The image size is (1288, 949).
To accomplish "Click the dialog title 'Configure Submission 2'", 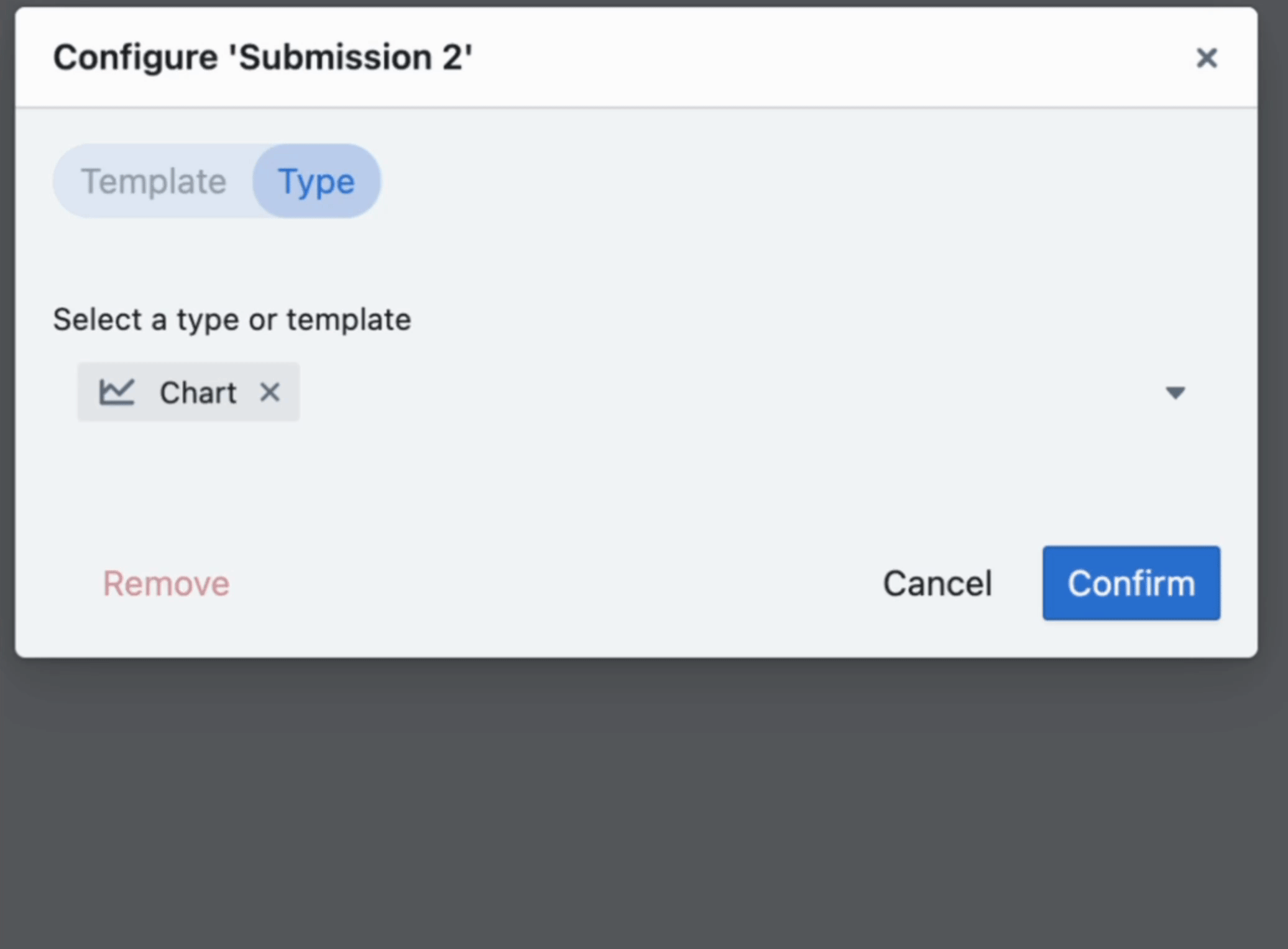I will tap(262, 57).
